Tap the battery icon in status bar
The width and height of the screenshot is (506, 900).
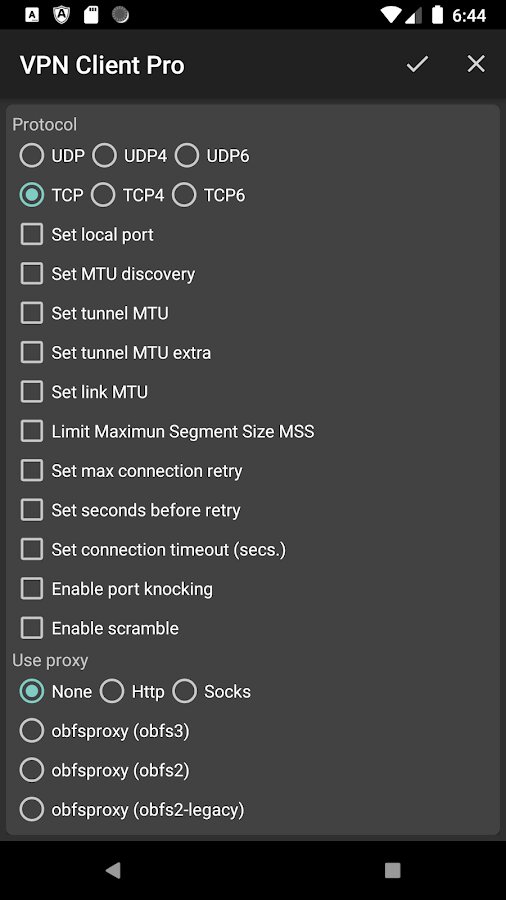[437, 15]
